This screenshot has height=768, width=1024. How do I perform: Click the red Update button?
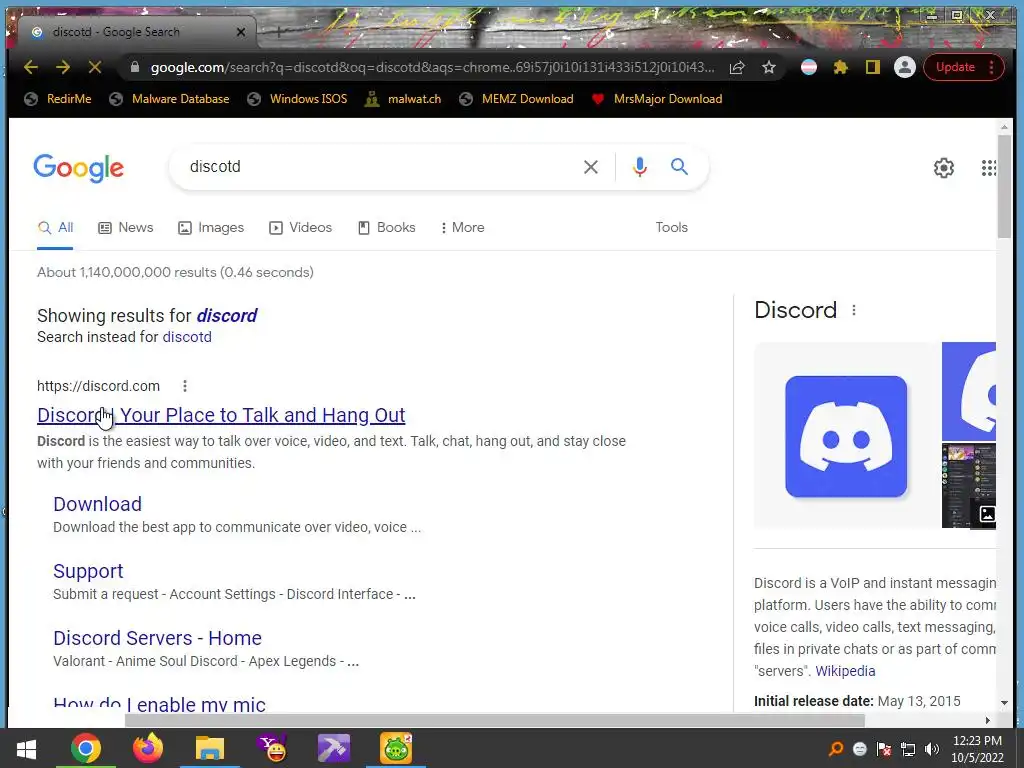[955, 67]
